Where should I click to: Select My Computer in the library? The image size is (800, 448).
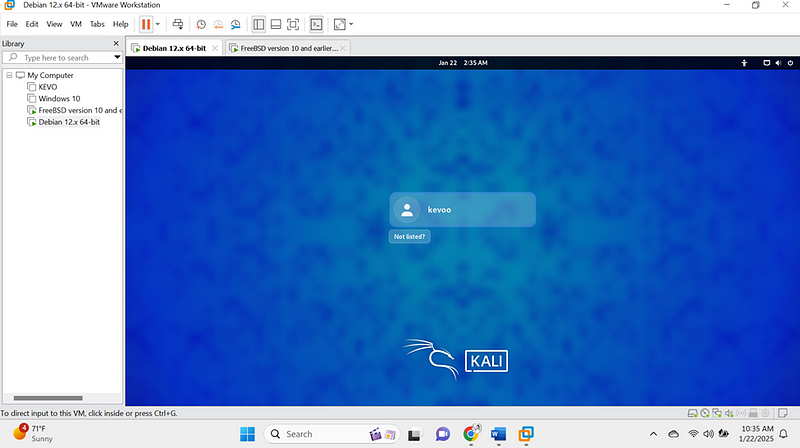[x=50, y=75]
